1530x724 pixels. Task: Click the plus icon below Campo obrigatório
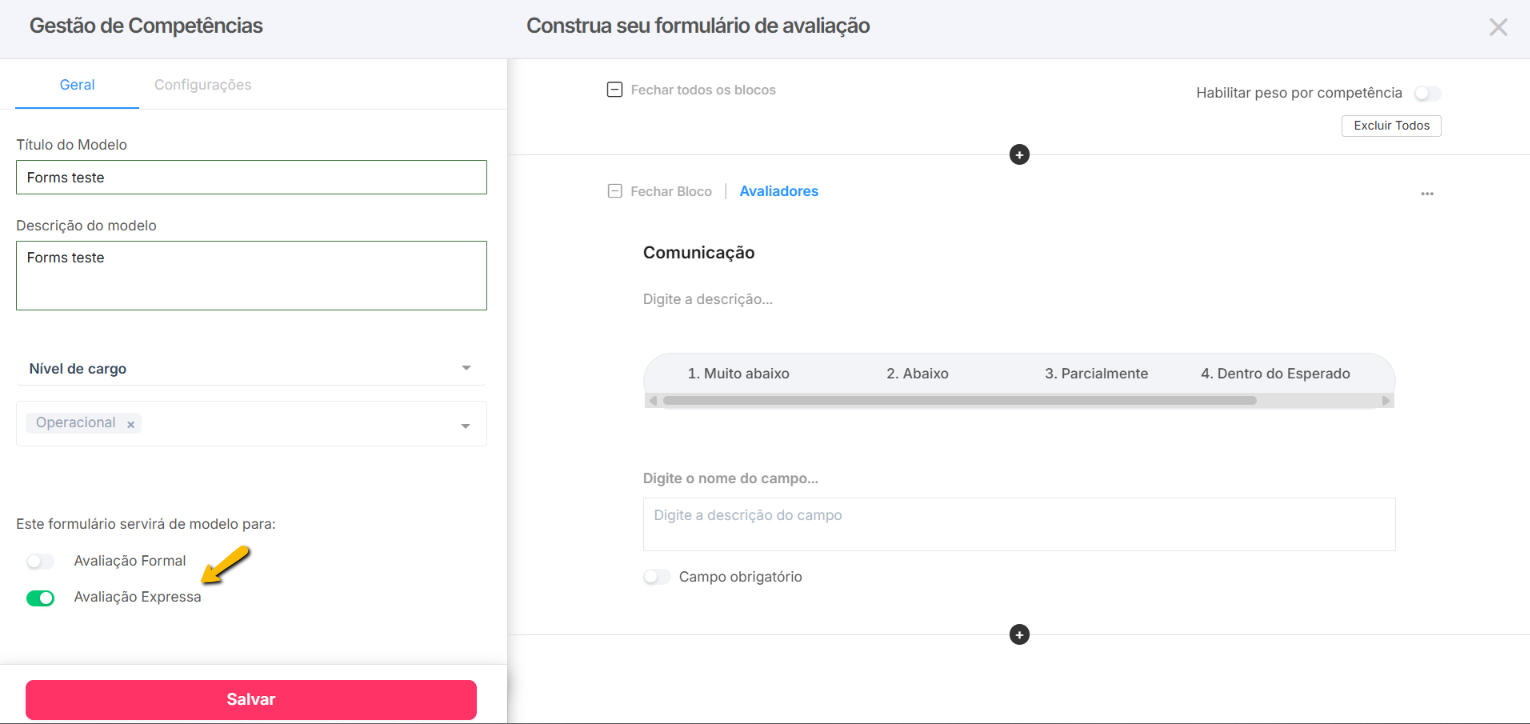click(1019, 635)
